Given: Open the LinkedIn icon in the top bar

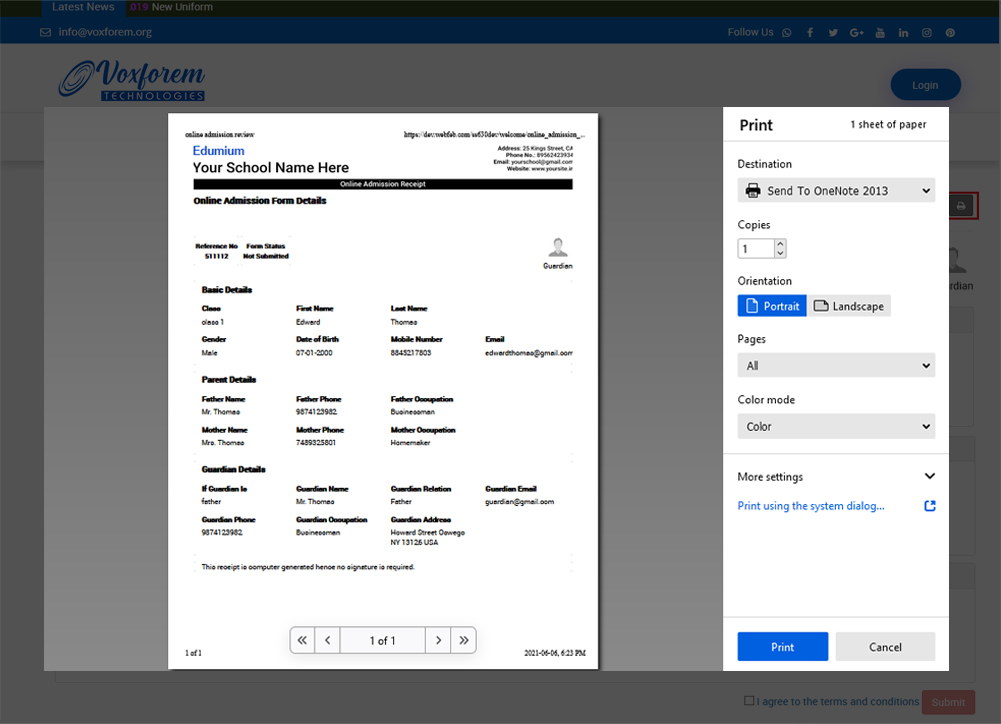Looking at the screenshot, I should [903, 33].
